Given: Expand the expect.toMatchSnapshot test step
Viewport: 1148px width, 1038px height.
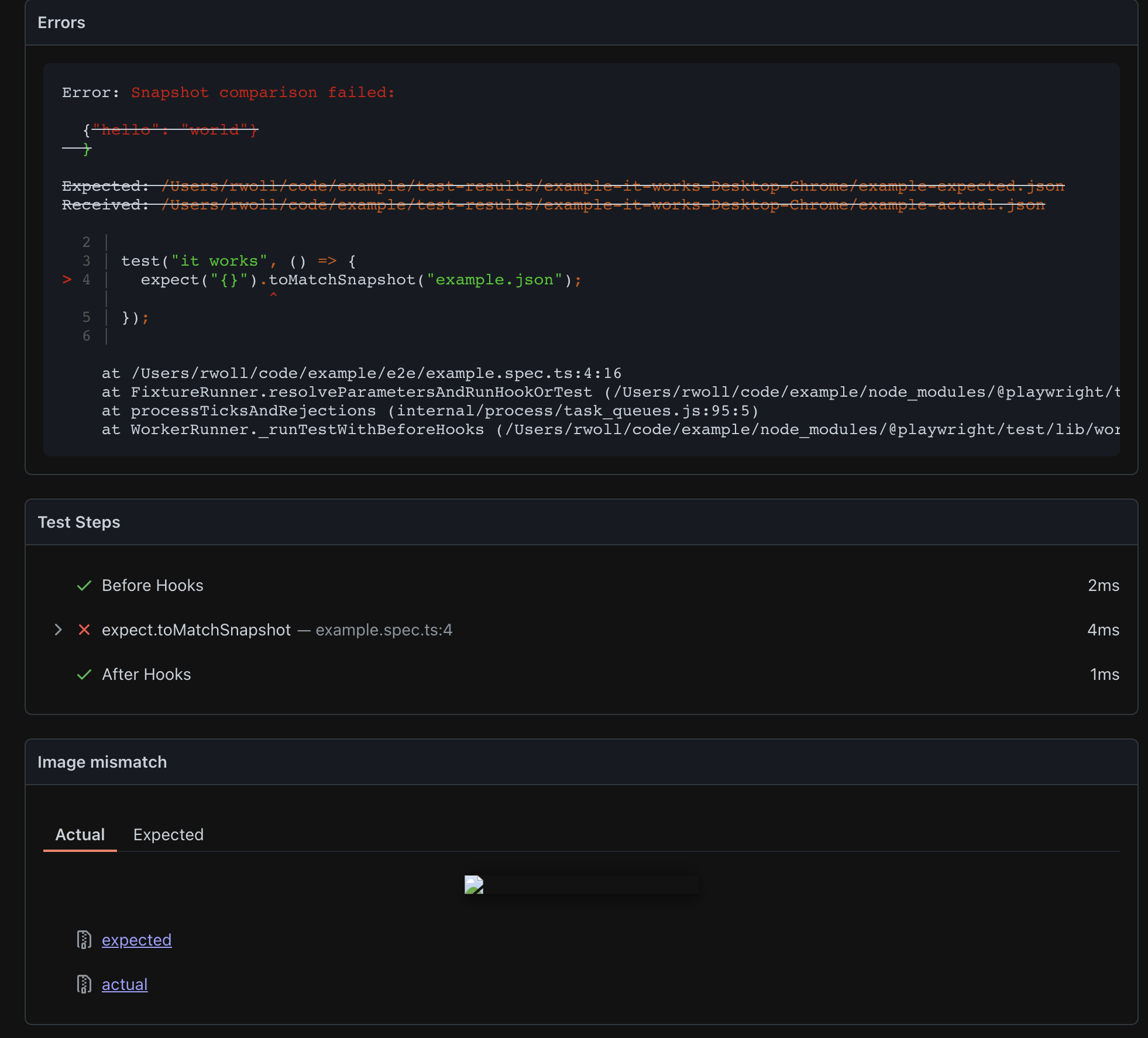Looking at the screenshot, I should [x=59, y=630].
